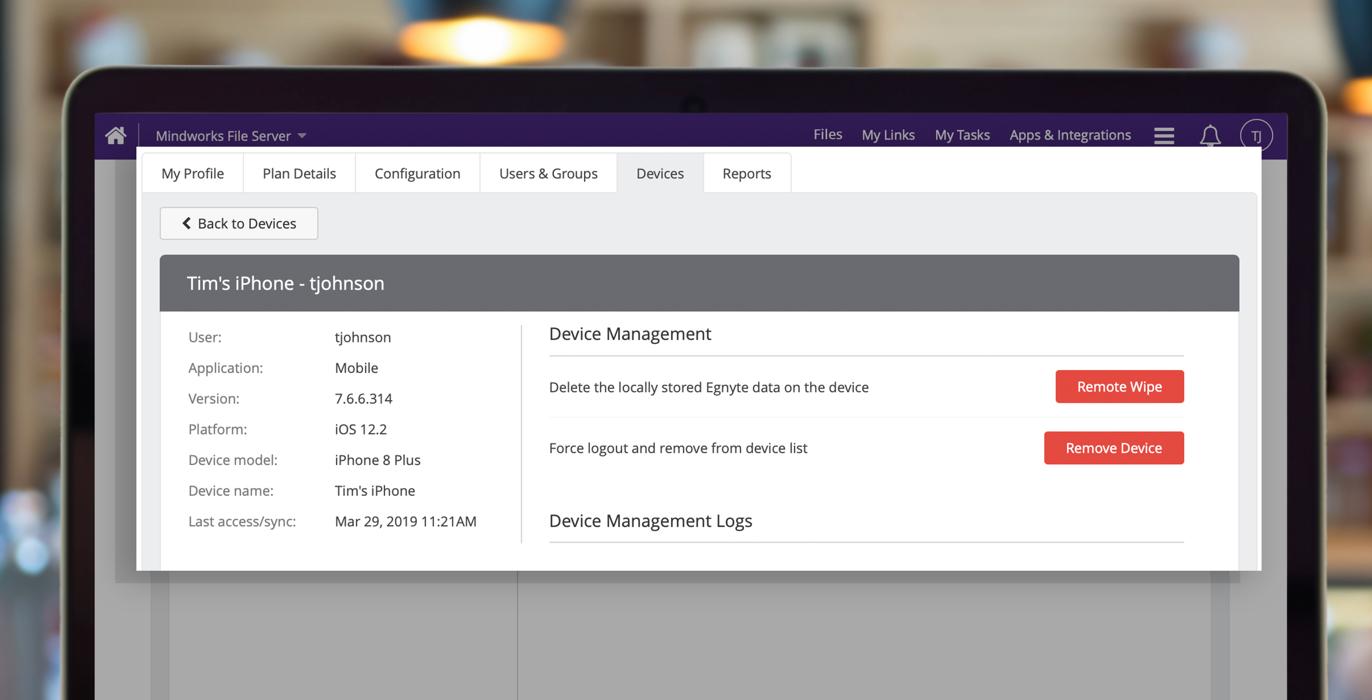
Task: Open My Links page
Action: pos(888,135)
